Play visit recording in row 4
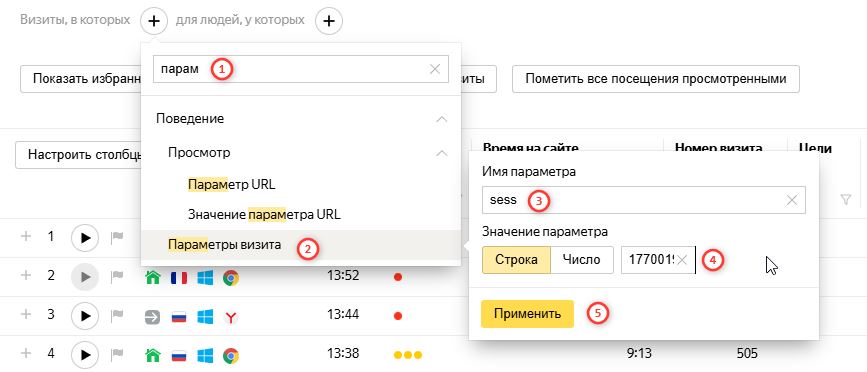 (x=85, y=355)
